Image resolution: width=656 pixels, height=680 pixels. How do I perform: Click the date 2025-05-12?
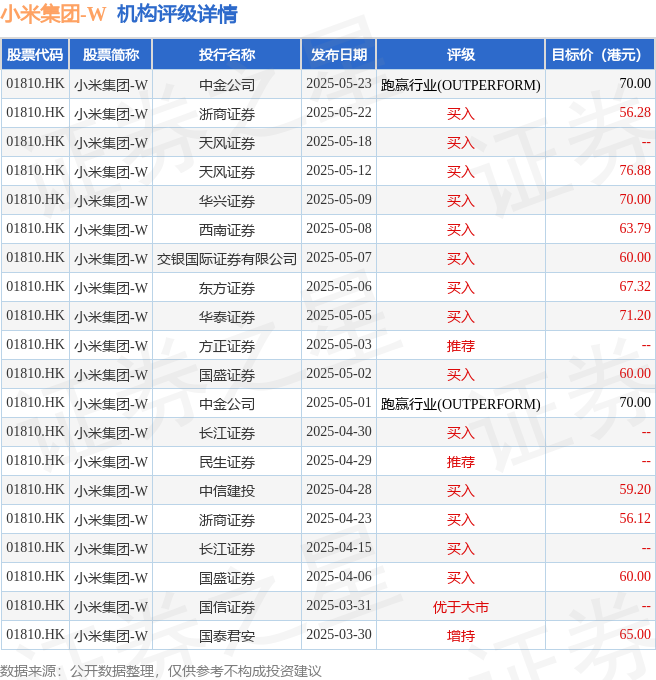coord(339,170)
